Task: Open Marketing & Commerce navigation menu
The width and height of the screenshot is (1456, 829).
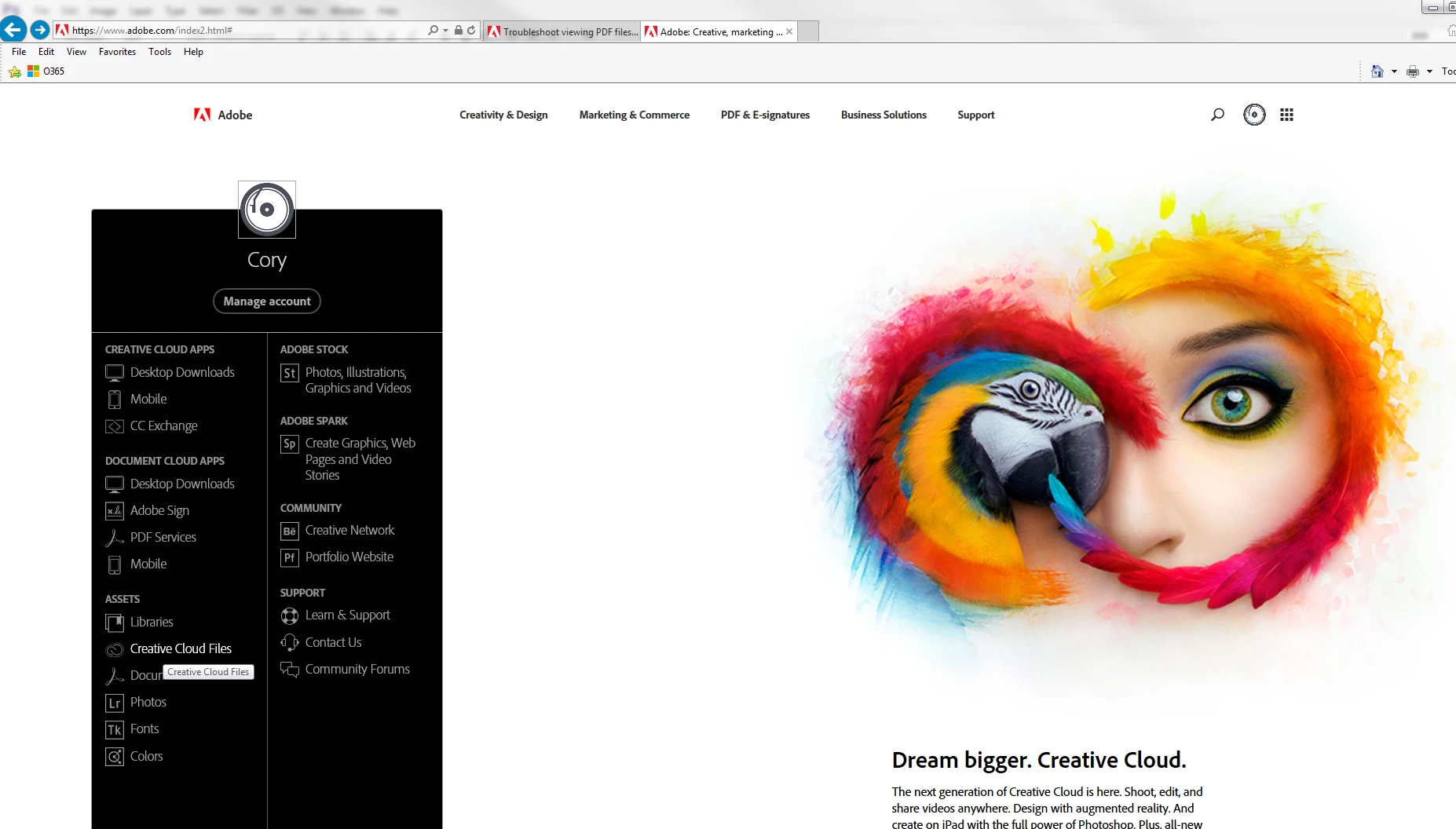Action: click(x=635, y=115)
